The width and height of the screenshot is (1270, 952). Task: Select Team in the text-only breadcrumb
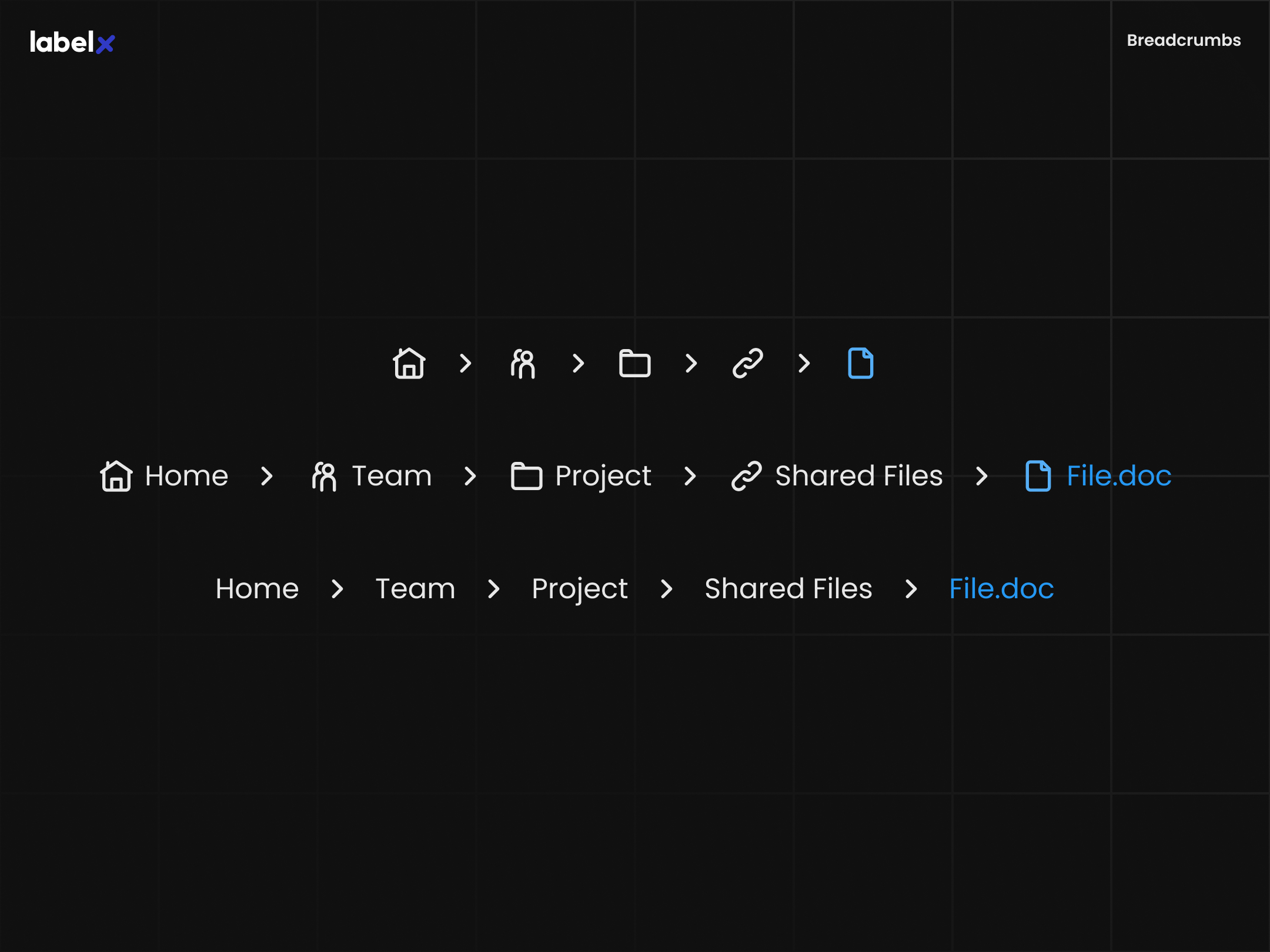[x=415, y=588]
